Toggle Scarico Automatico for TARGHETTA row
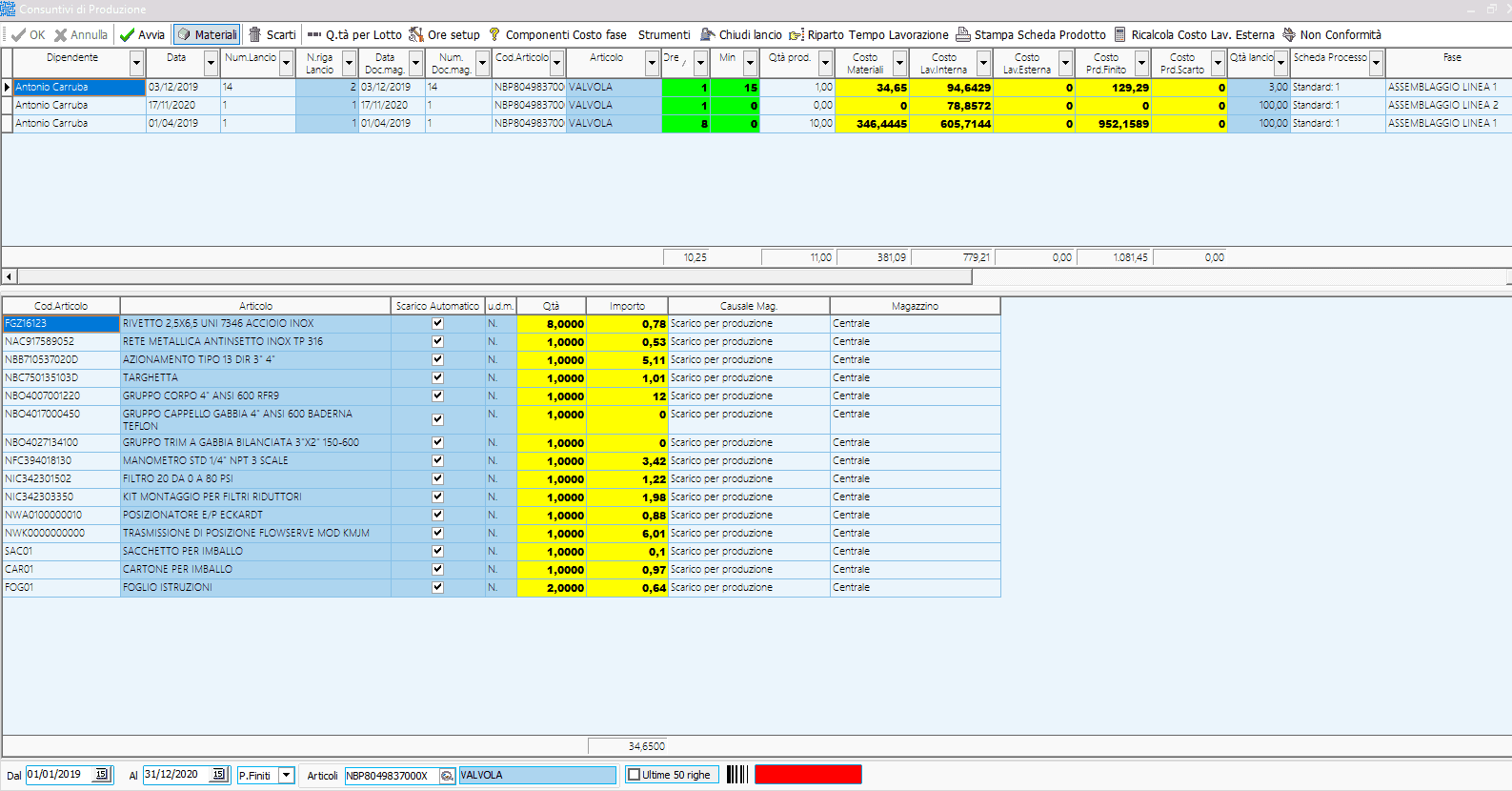Viewport: 1512px width, 791px height. pyautogui.click(x=438, y=377)
